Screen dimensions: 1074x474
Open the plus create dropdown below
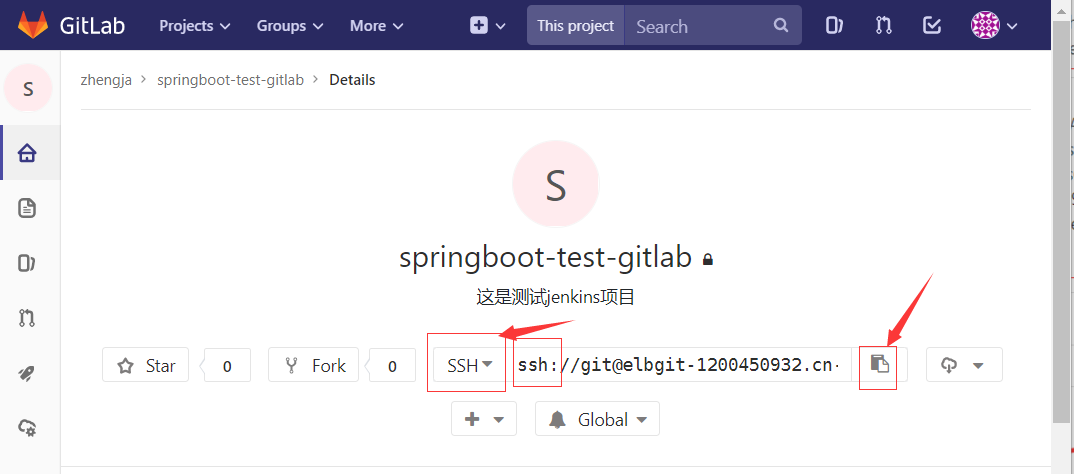[x=484, y=419]
